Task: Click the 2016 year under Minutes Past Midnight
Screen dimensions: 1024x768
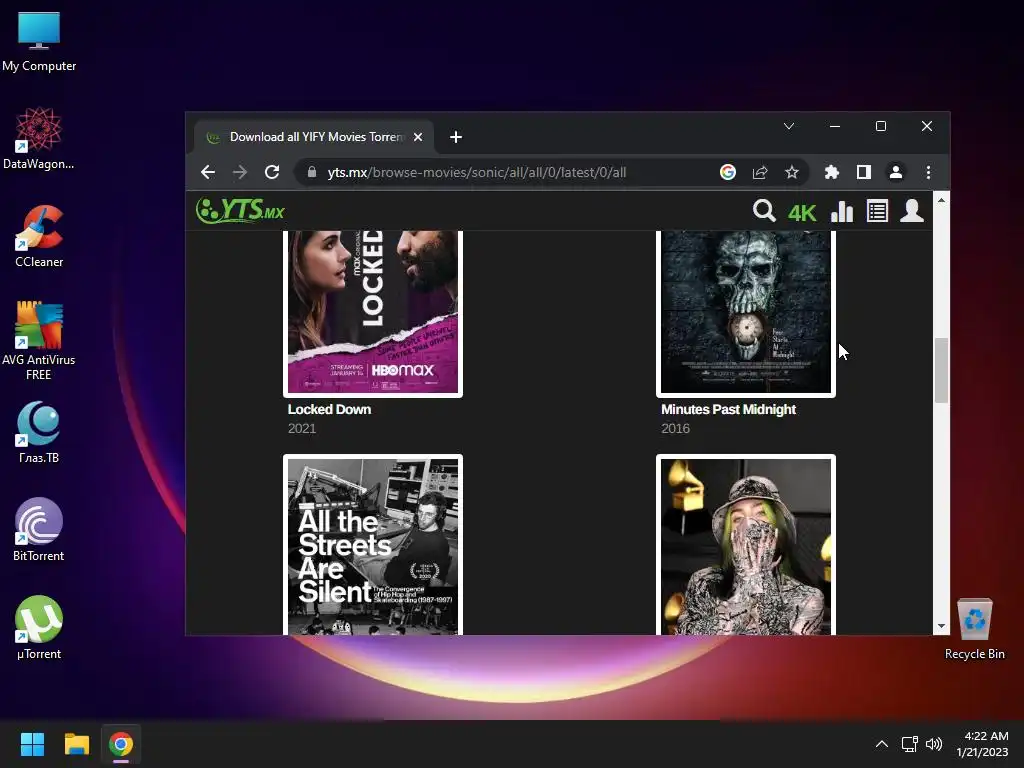Action: tap(675, 428)
